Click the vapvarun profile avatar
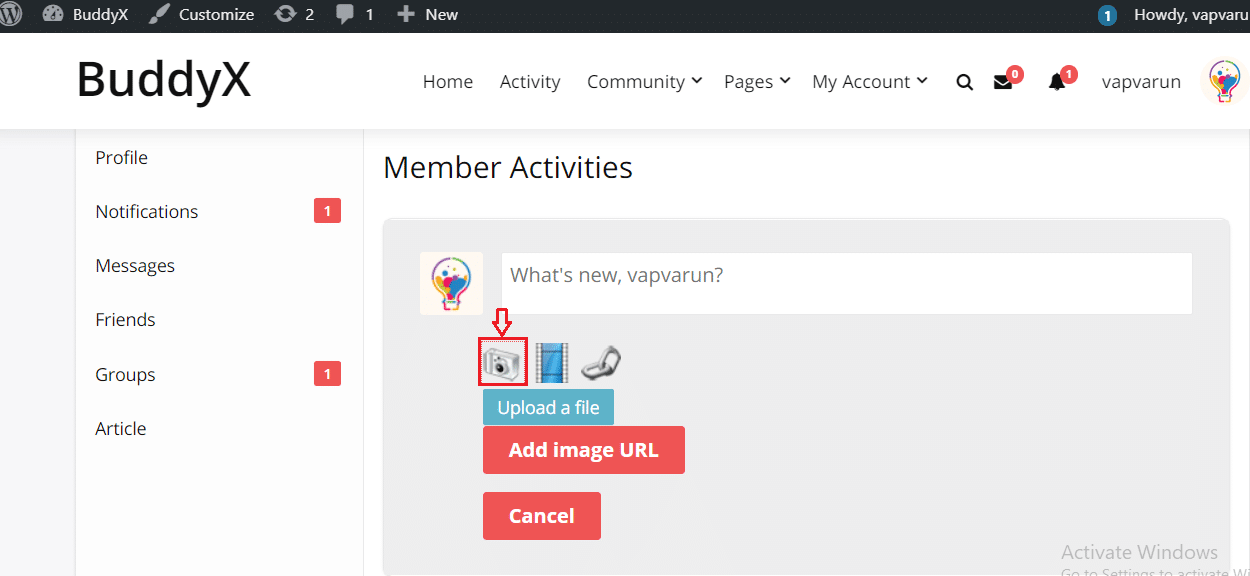1250x576 pixels. pyautogui.click(x=1222, y=81)
